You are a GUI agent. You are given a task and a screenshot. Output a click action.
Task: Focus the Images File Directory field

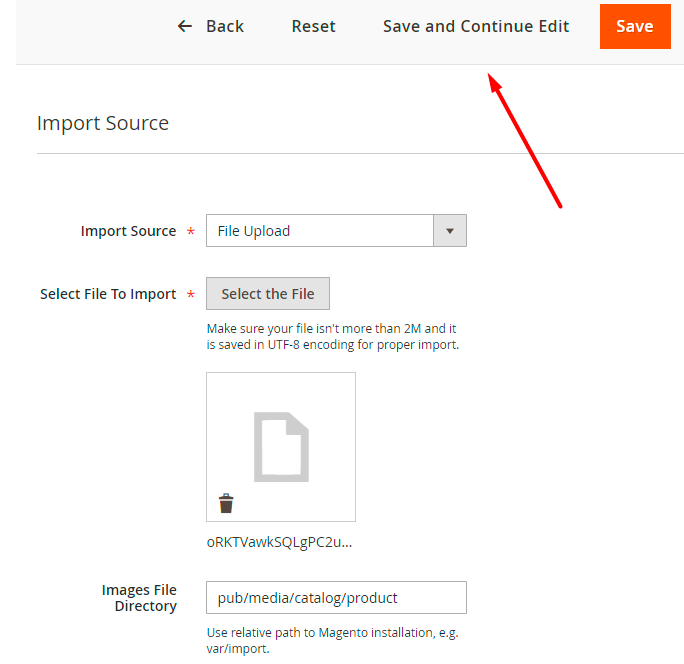[x=336, y=598]
